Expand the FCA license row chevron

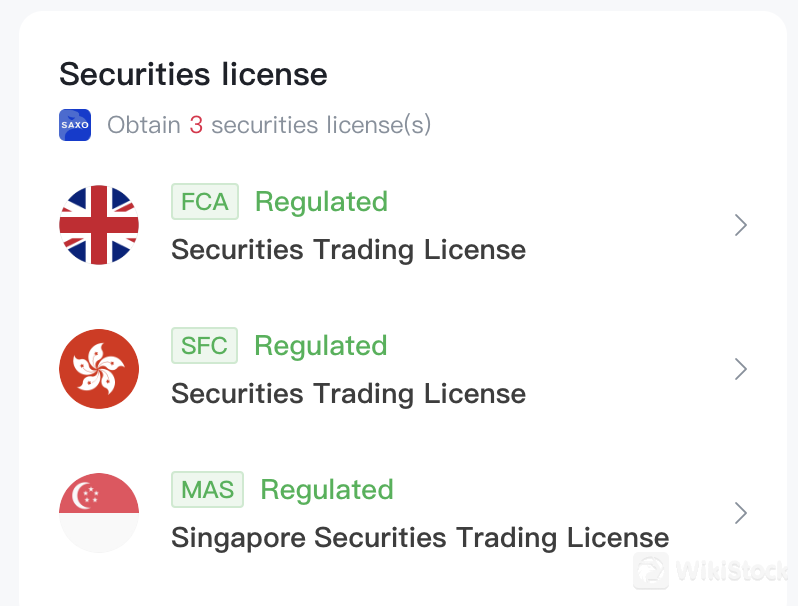tap(740, 225)
